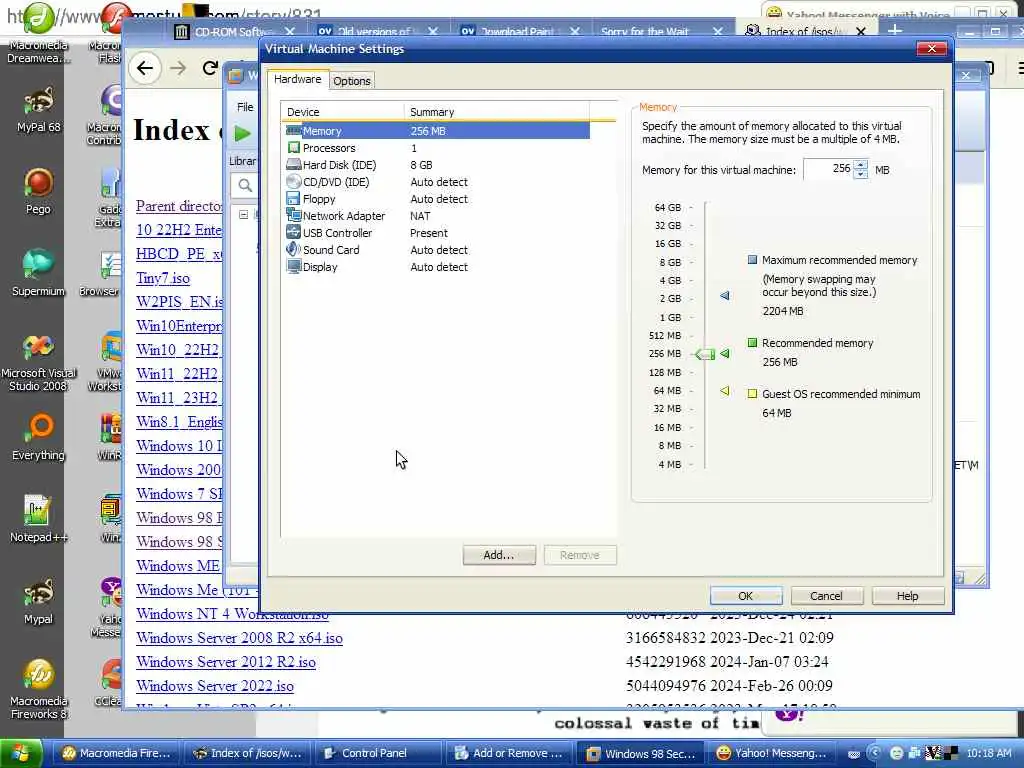The image size is (1024, 768).
Task: Open a new browser tab with plus button
Action: [895, 30]
